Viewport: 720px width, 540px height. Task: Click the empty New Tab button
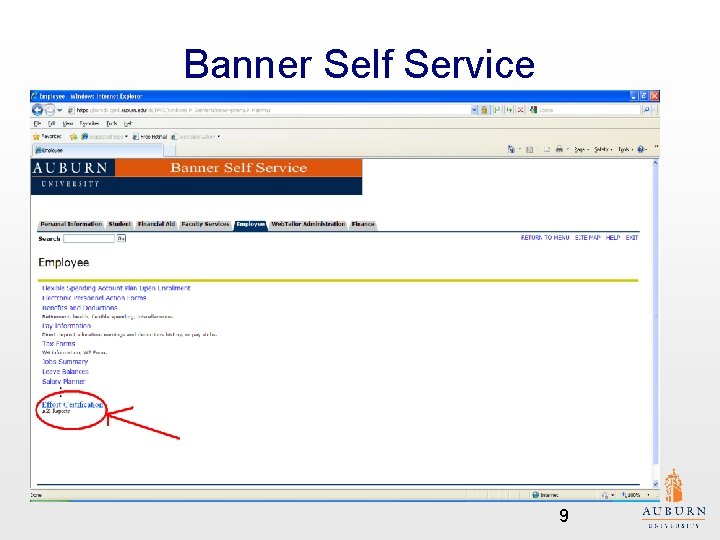(x=169, y=150)
